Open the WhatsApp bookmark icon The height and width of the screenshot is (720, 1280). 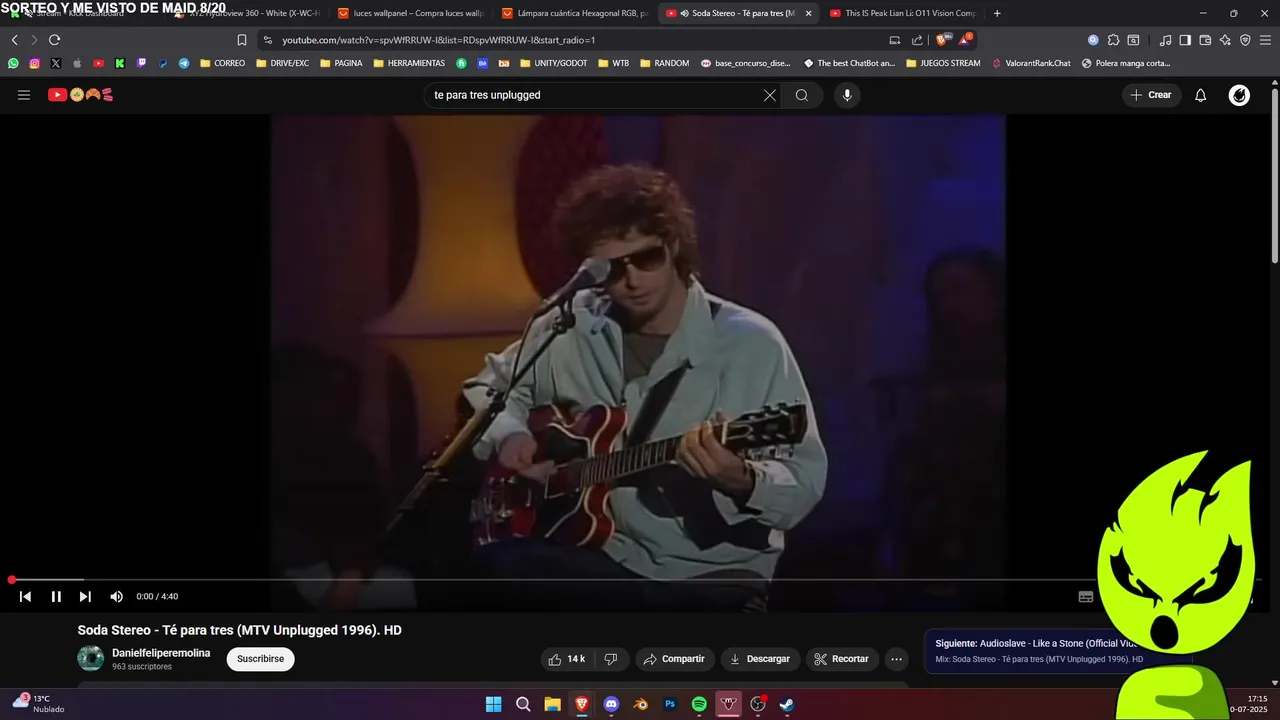tap(13, 63)
